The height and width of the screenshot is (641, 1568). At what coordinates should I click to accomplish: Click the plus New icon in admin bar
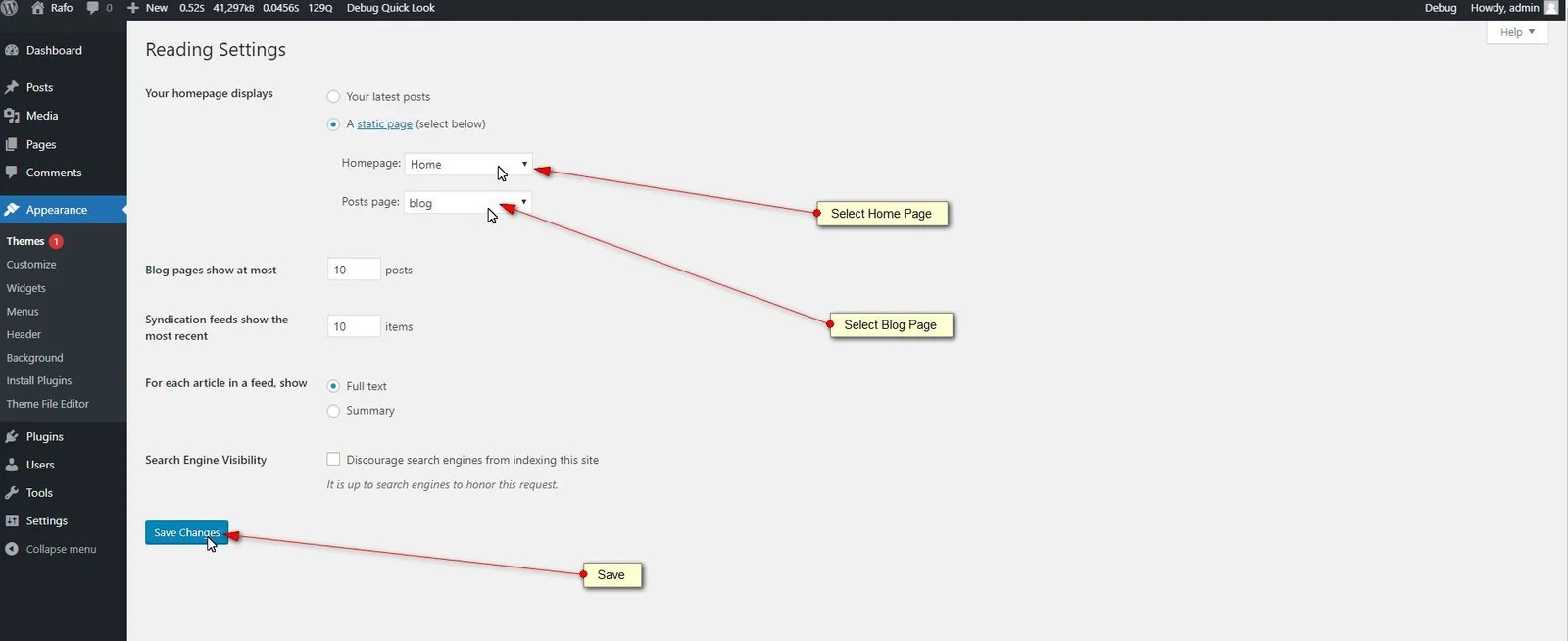[x=133, y=8]
